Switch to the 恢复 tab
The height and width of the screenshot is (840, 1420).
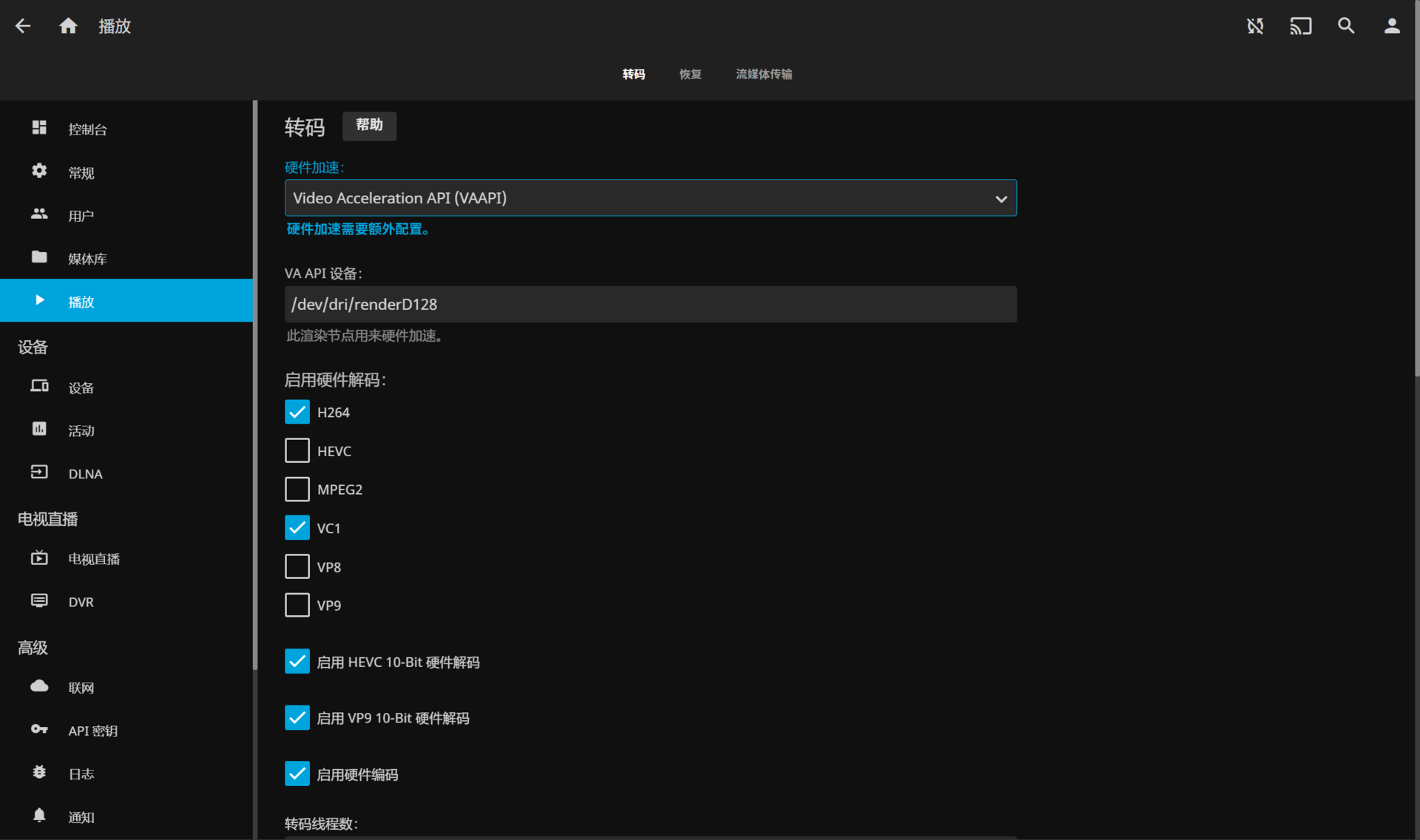point(690,74)
